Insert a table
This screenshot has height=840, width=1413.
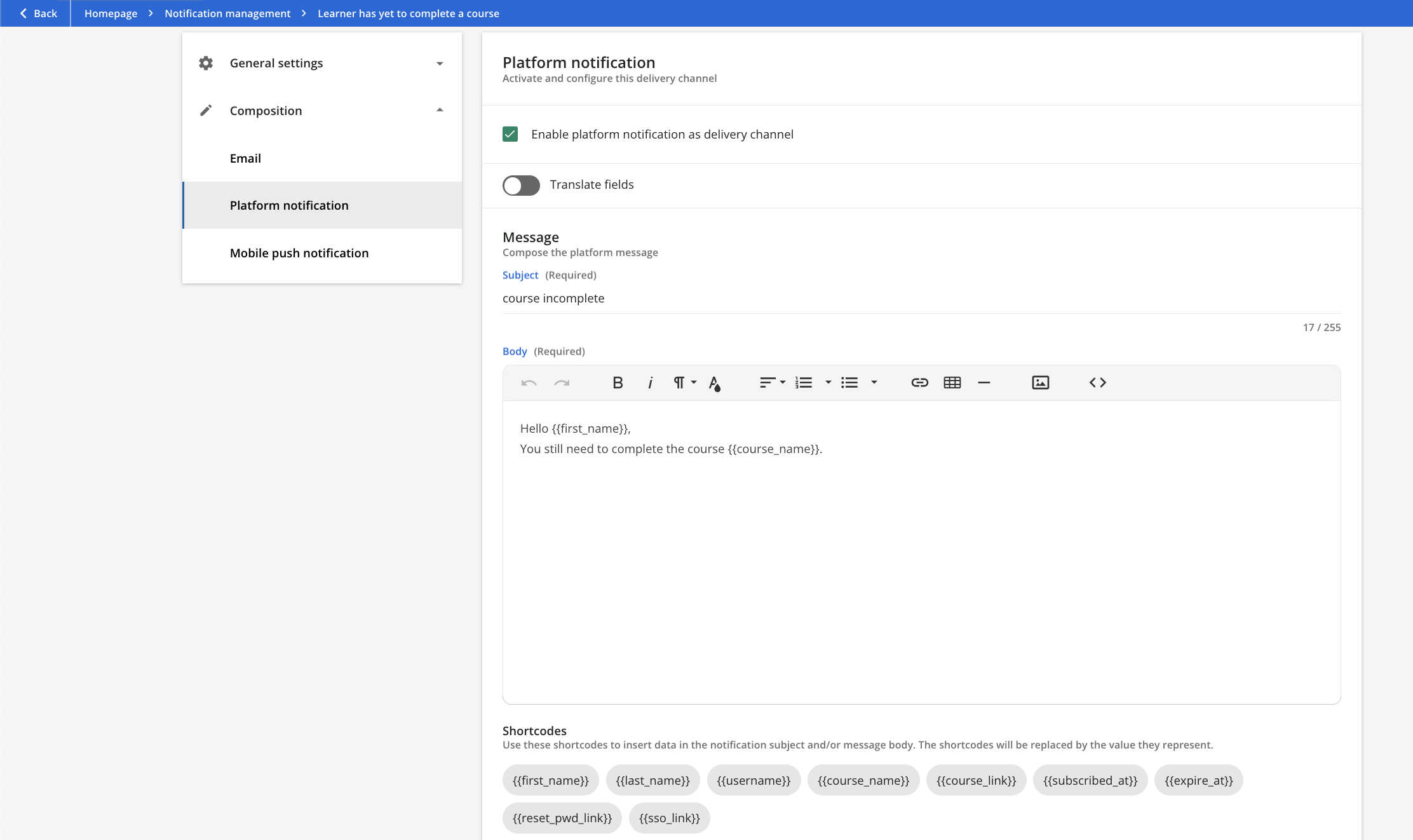952,383
